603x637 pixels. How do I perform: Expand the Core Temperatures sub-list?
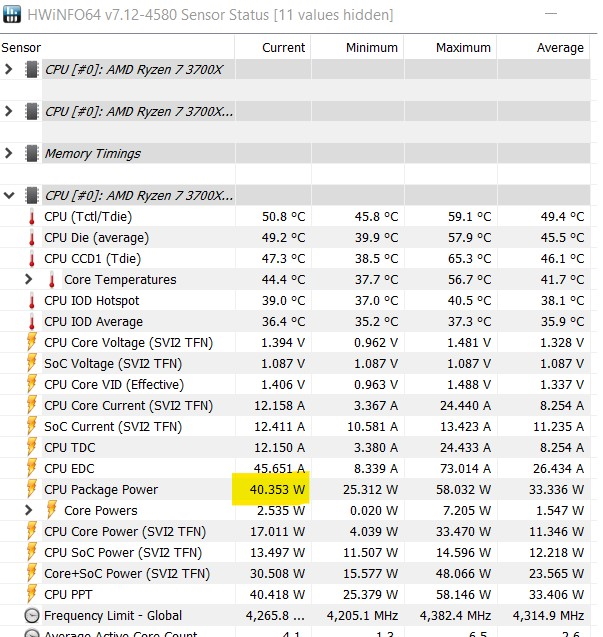28,280
